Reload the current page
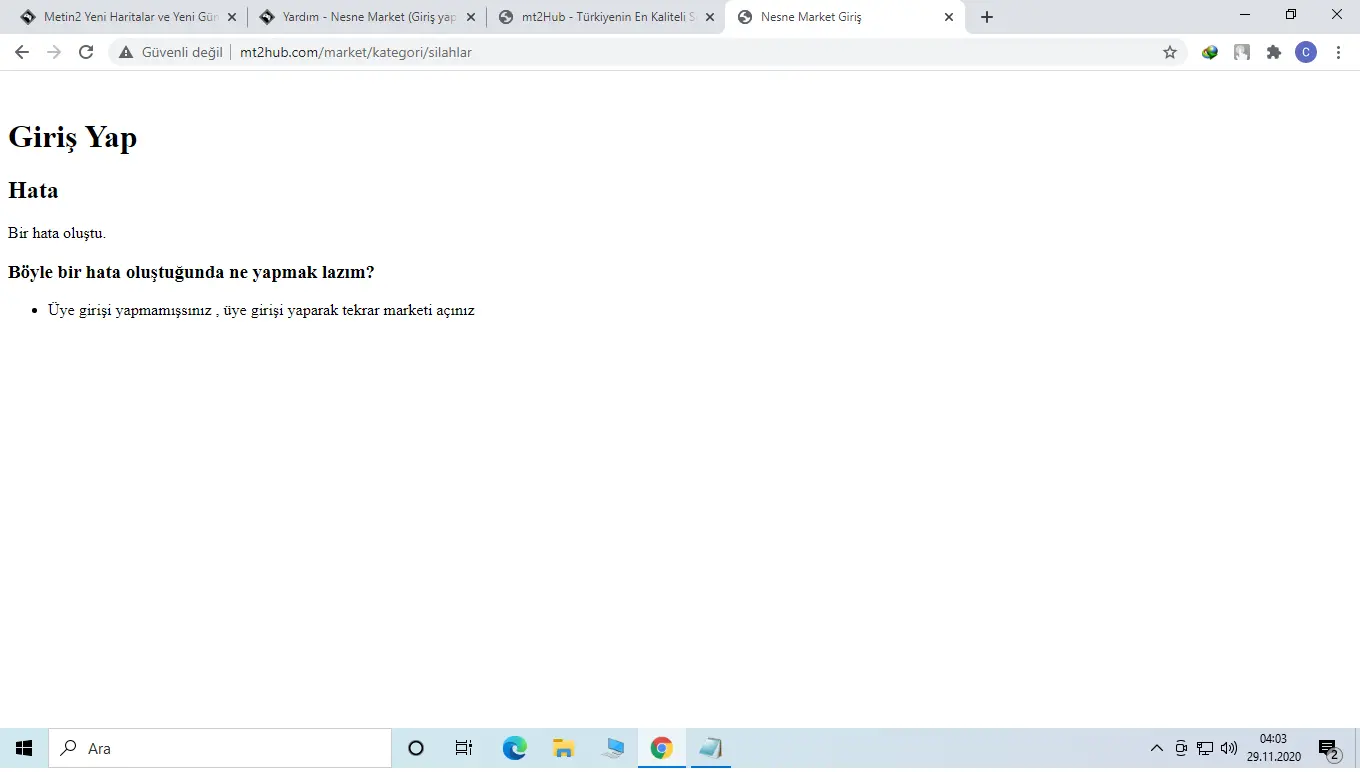The height and width of the screenshot is (772, 1360). [86, 52]
